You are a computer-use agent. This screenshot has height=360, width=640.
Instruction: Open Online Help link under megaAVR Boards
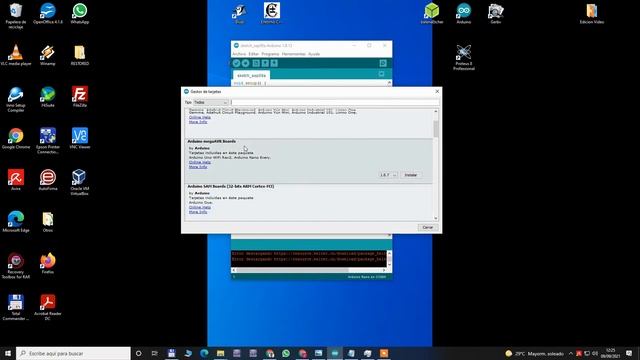coord(200,162)
